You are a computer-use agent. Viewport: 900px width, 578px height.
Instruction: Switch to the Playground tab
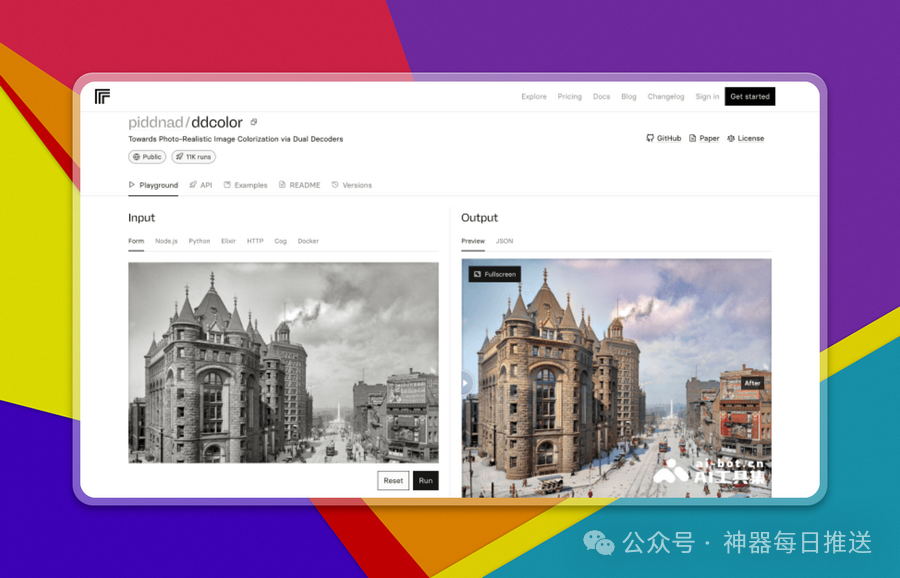click(153, 185)
